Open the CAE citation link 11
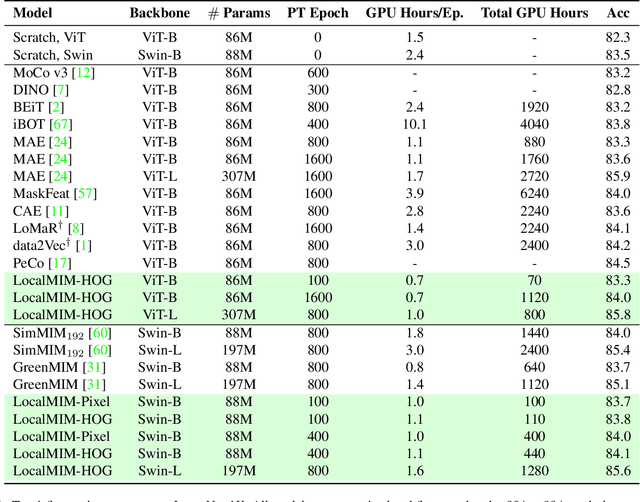This screenshot has width=640, height=502. (56, 211)
